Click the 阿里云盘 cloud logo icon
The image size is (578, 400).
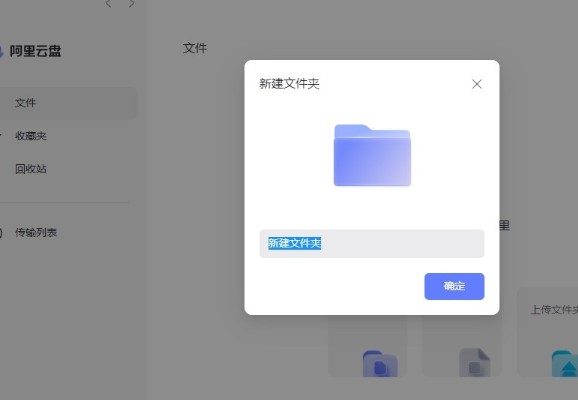1,52
